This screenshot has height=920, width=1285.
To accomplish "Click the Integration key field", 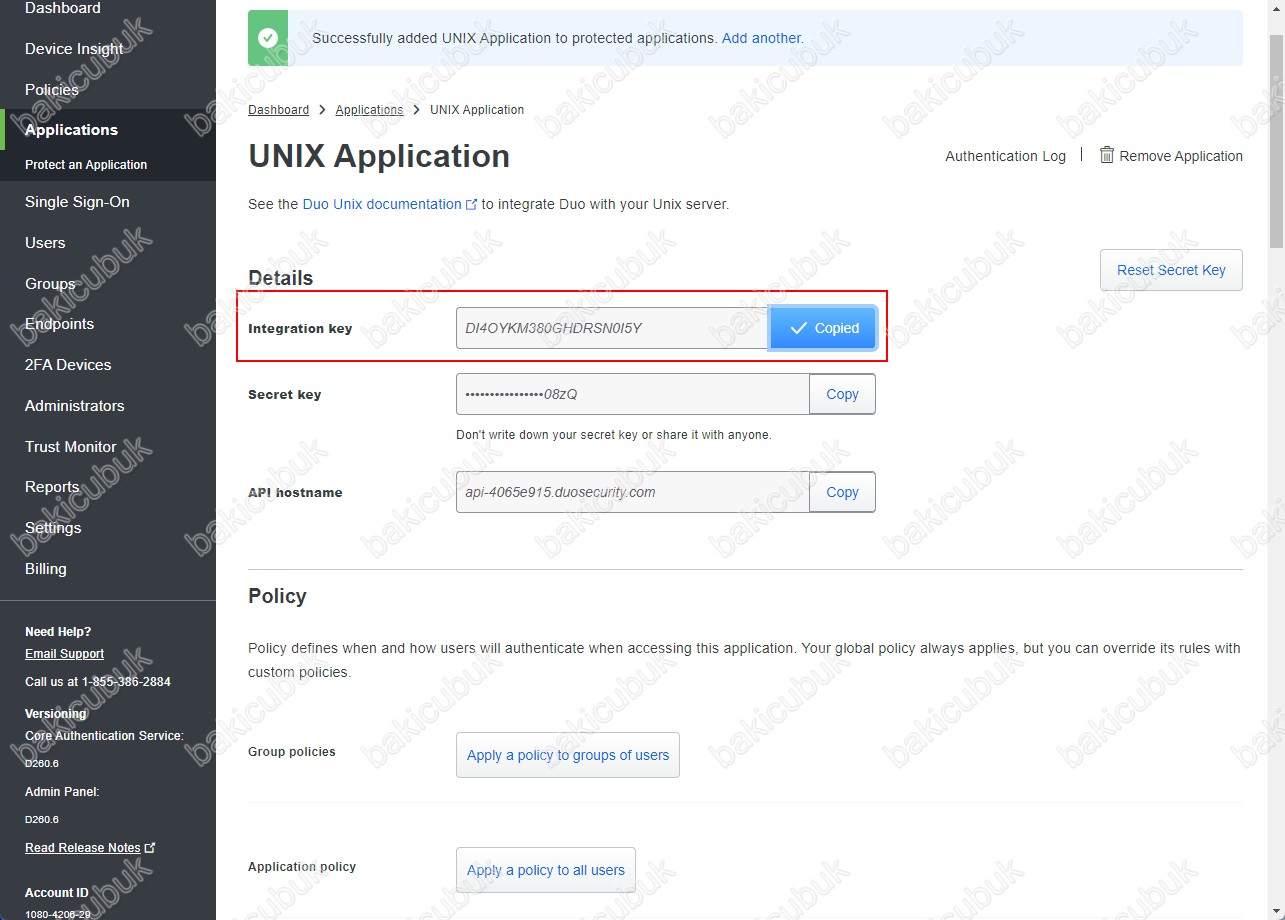I will 613,328.
